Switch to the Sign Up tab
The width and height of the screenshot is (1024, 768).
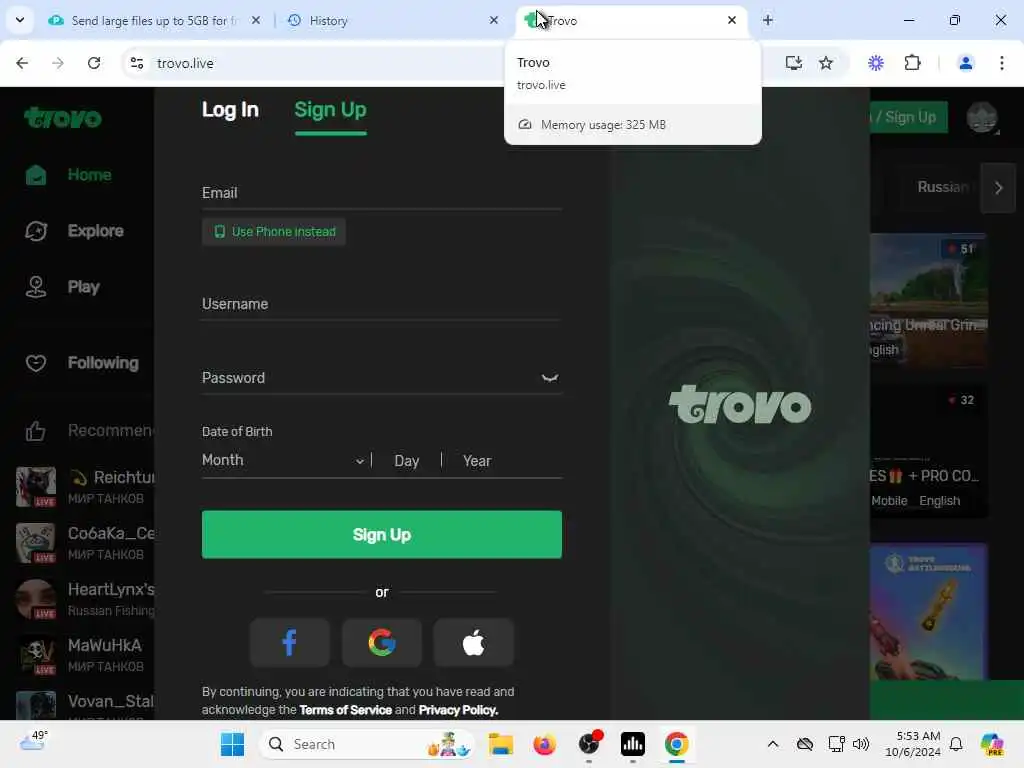click(330, 110)
